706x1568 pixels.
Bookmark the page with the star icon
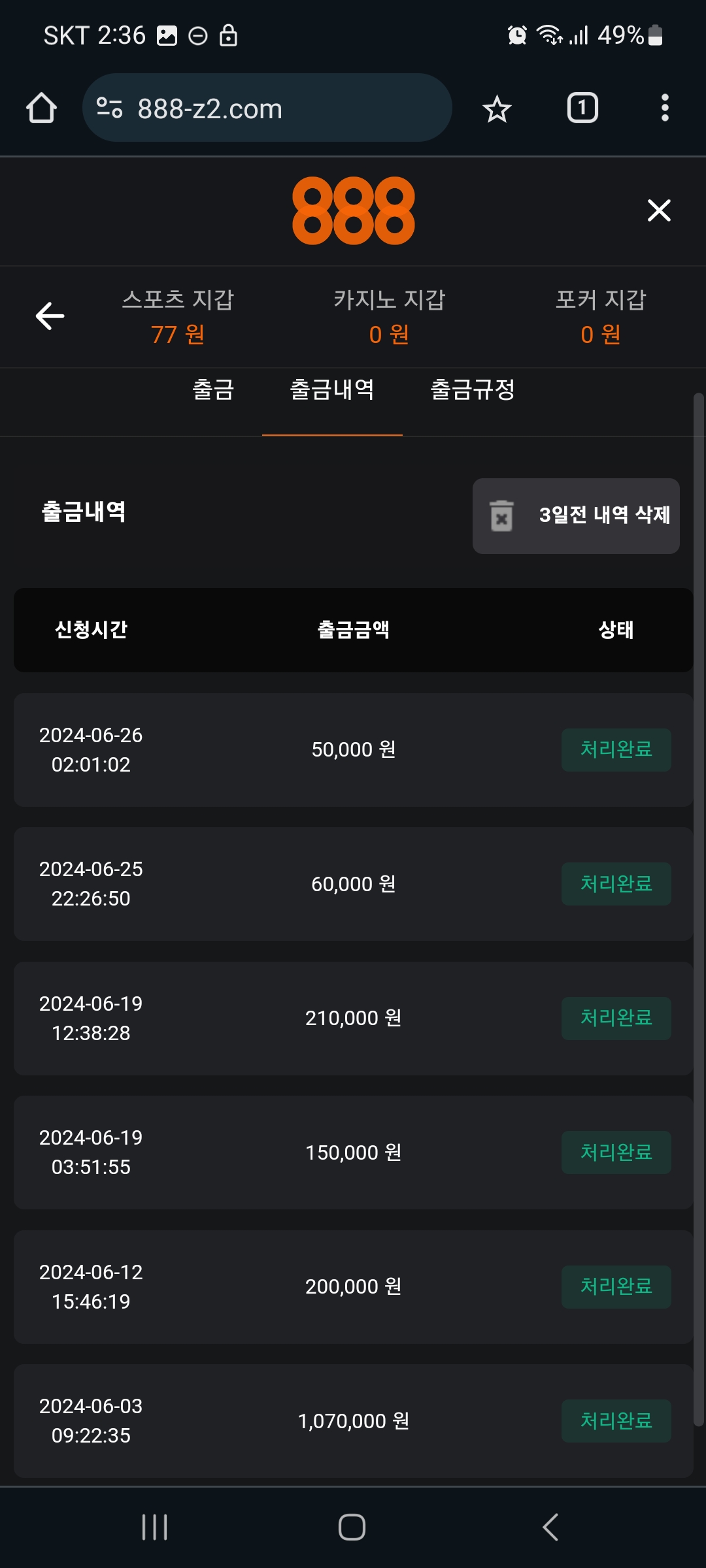pyautogui.click(x=497, y=108)
